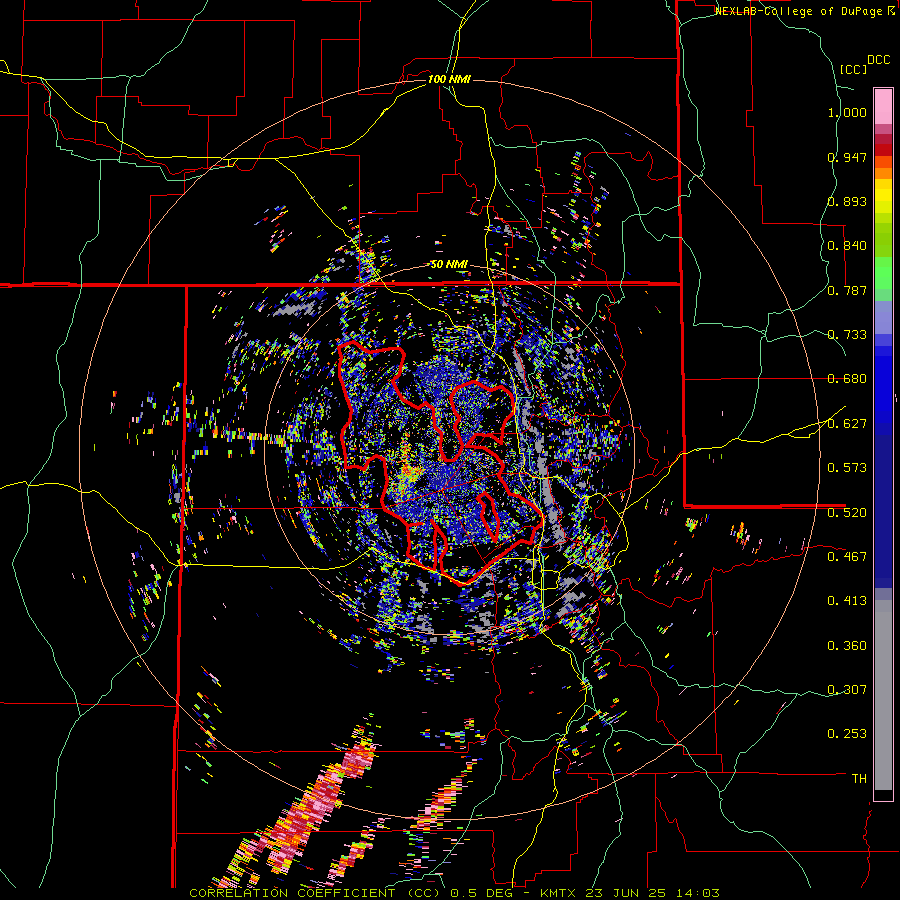Click the DCC label above the legend
900x900 pixels.
tap(878, 60)
